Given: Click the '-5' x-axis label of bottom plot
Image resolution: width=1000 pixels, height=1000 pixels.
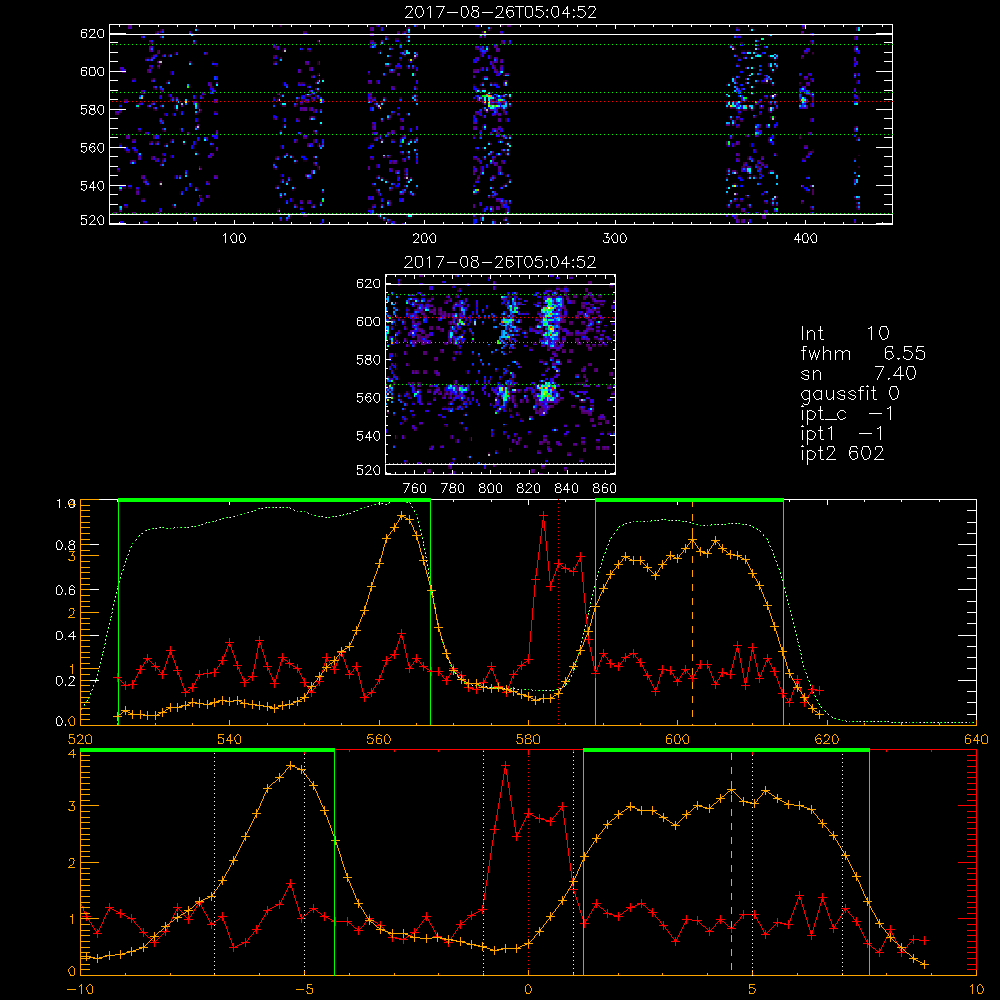Looking at the screenshot, I should 304,990.
